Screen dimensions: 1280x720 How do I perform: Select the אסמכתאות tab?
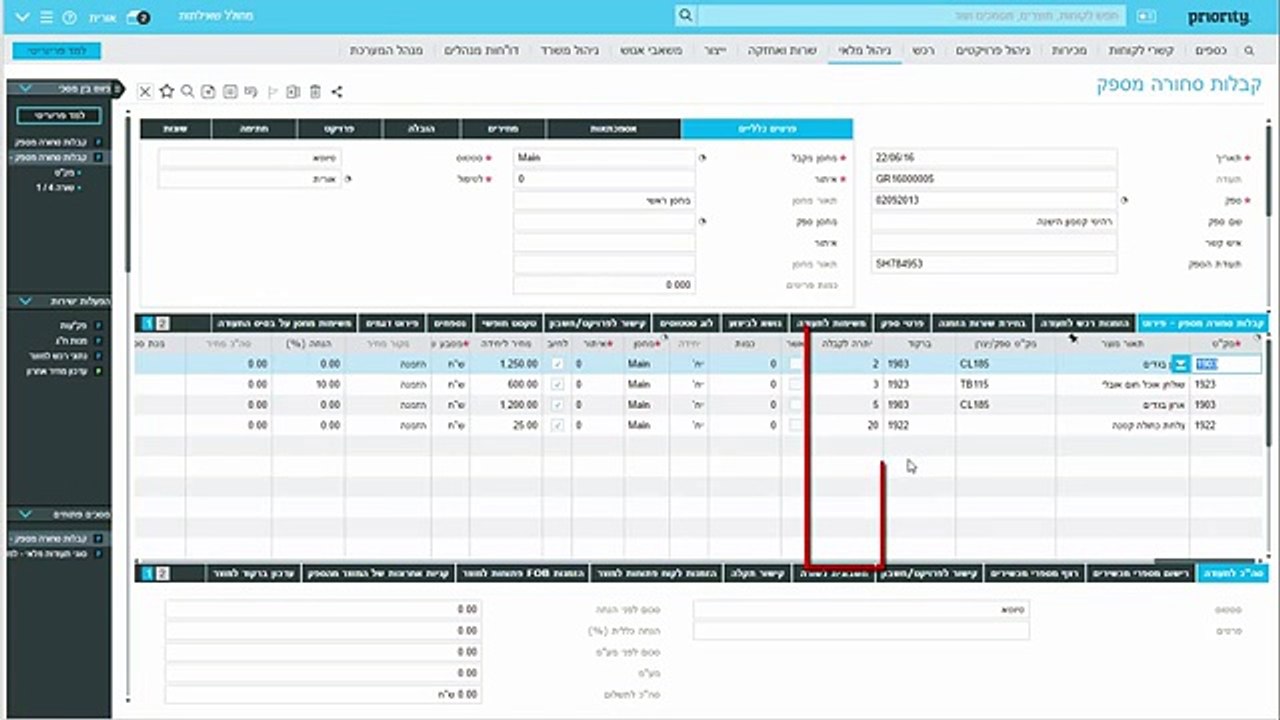[613, 129]
